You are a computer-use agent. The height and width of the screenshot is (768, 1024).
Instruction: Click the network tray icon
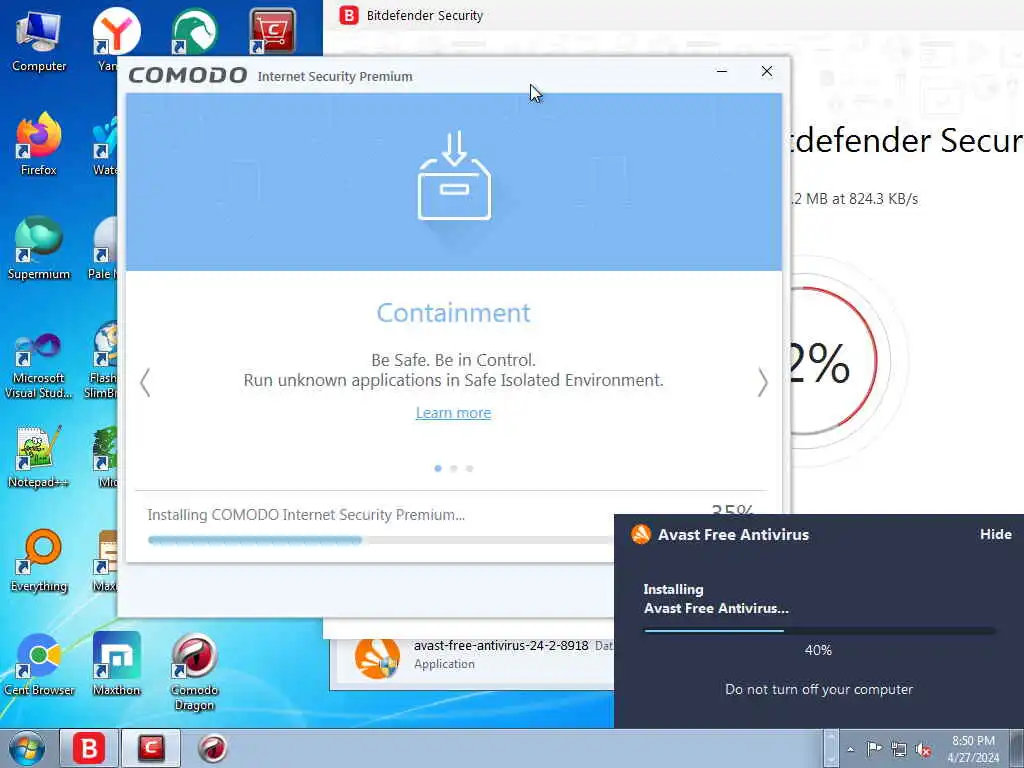899,749
